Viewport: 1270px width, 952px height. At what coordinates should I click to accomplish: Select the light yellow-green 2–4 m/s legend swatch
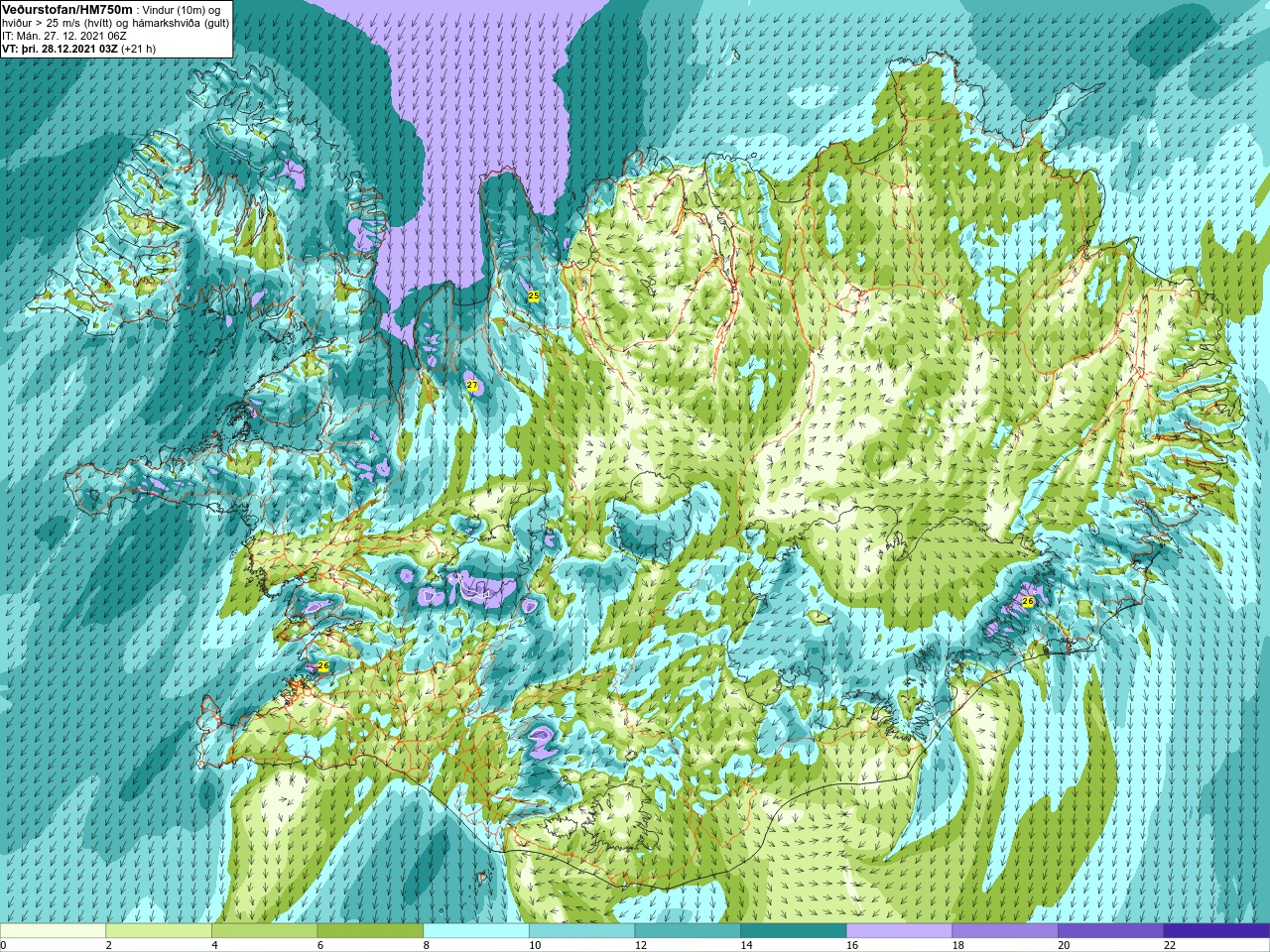click(159, 931)
